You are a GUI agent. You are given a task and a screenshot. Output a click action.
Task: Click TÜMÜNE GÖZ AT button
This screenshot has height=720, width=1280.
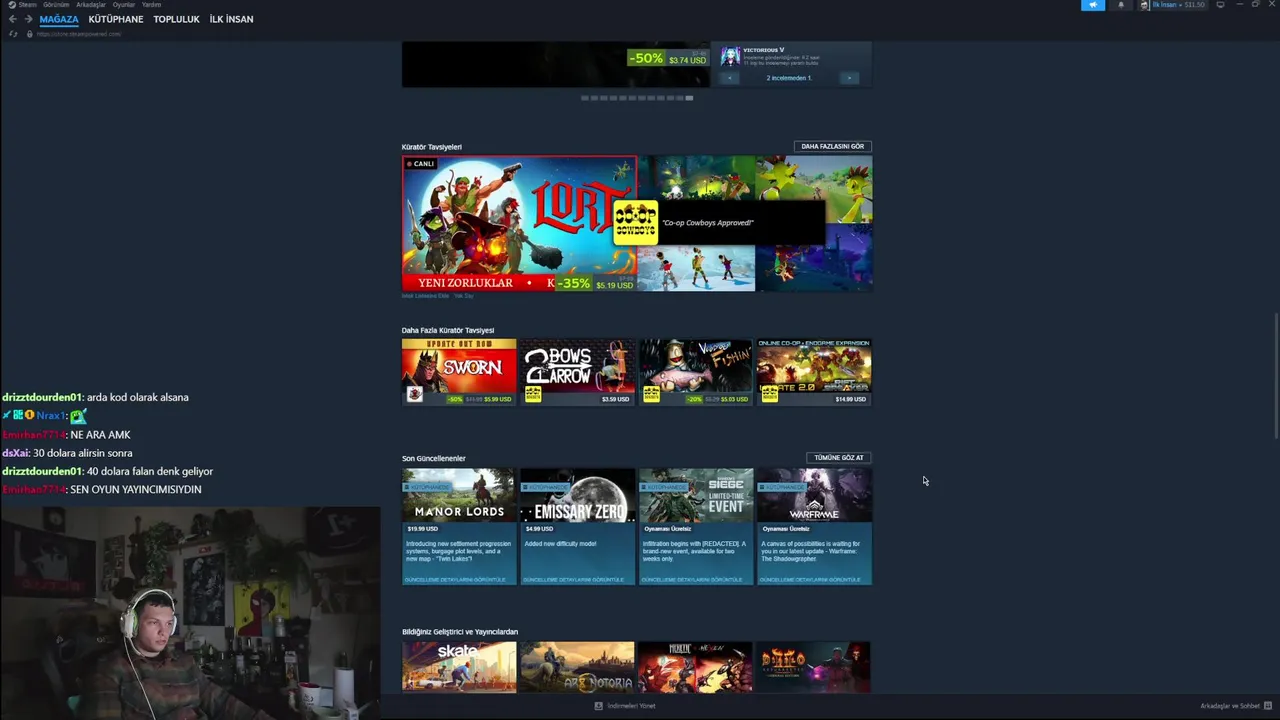[838, 458]
